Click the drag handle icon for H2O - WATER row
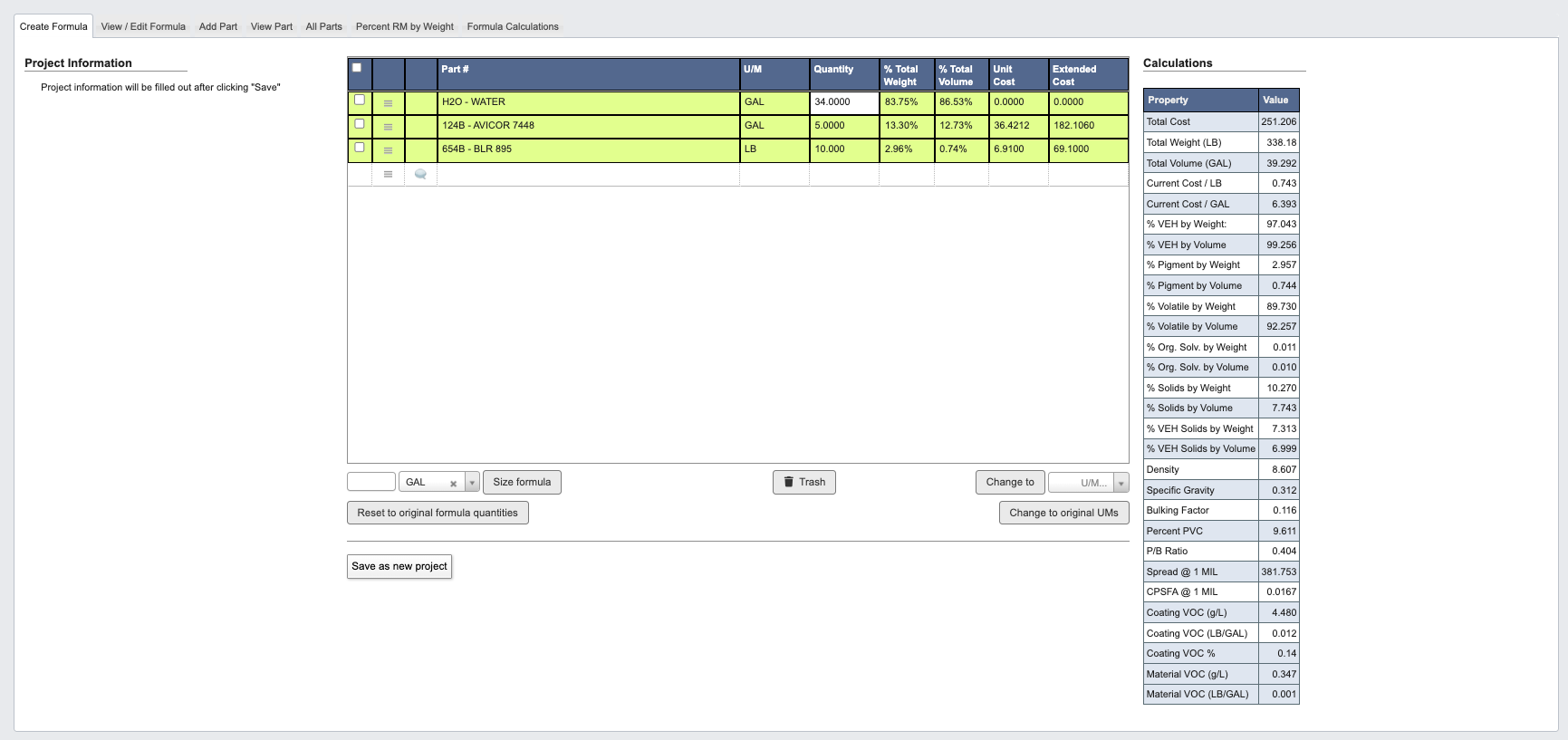 point(388,103)
